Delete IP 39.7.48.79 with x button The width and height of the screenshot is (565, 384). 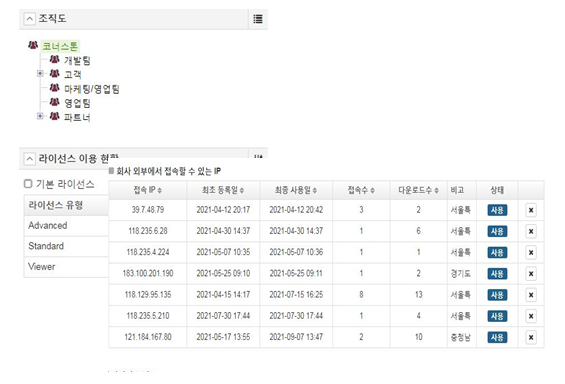[x=531, y=210]
